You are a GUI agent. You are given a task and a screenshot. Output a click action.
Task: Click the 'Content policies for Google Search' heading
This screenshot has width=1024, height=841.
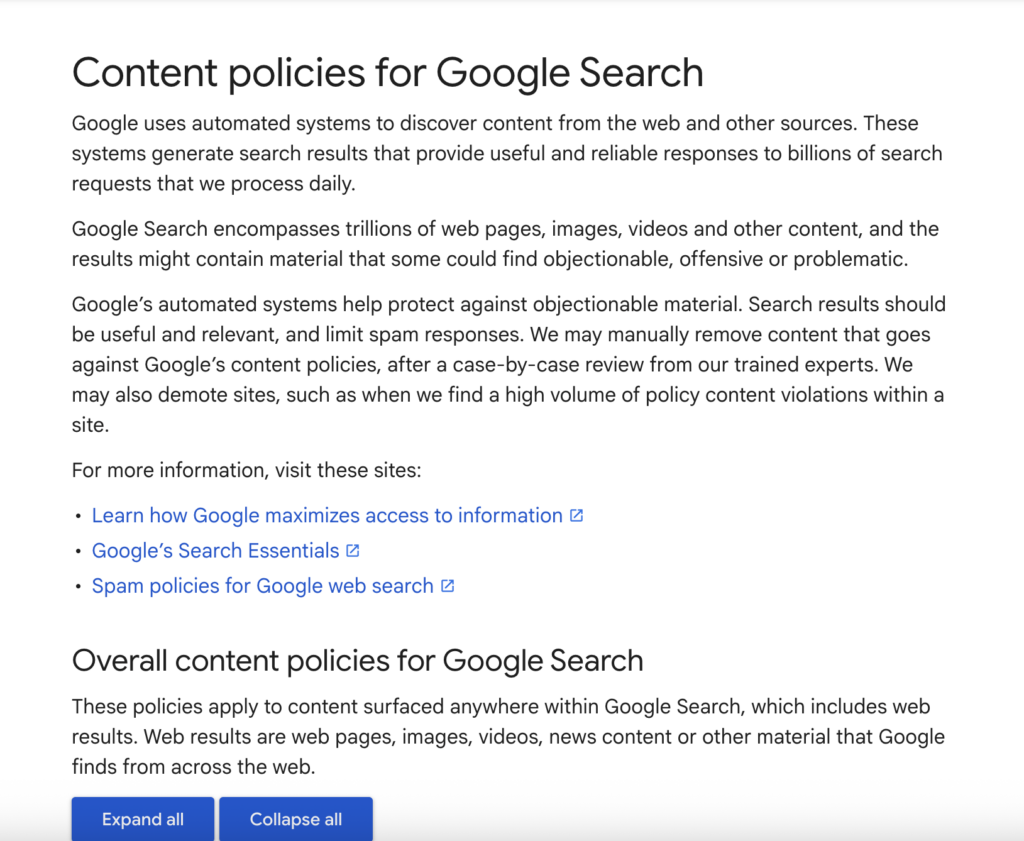(388, 73)
